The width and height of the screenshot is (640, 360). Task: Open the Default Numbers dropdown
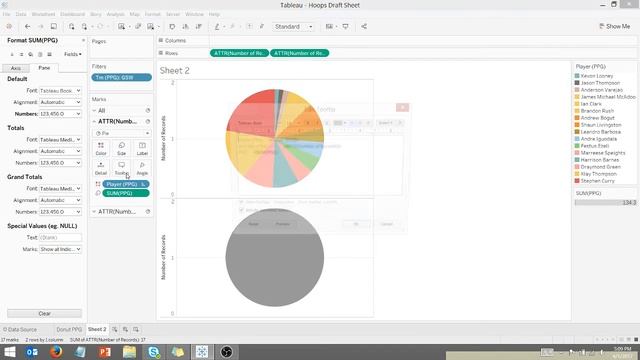tap(60, 114)
